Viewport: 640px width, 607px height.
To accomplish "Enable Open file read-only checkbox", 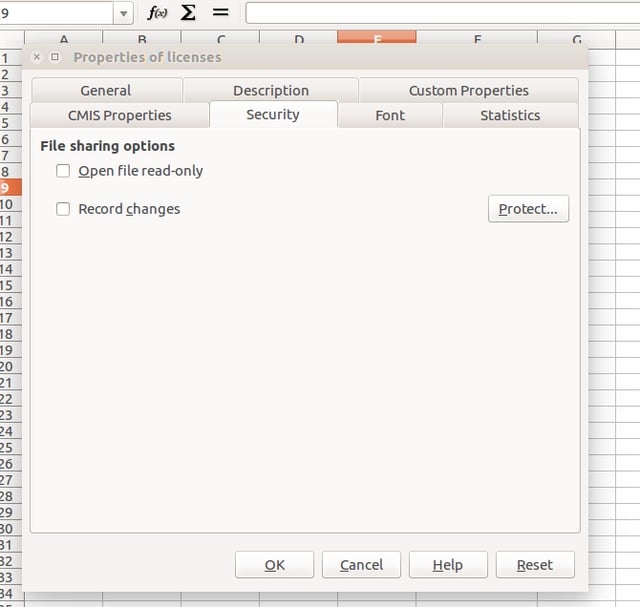I will tap(63, 171).
